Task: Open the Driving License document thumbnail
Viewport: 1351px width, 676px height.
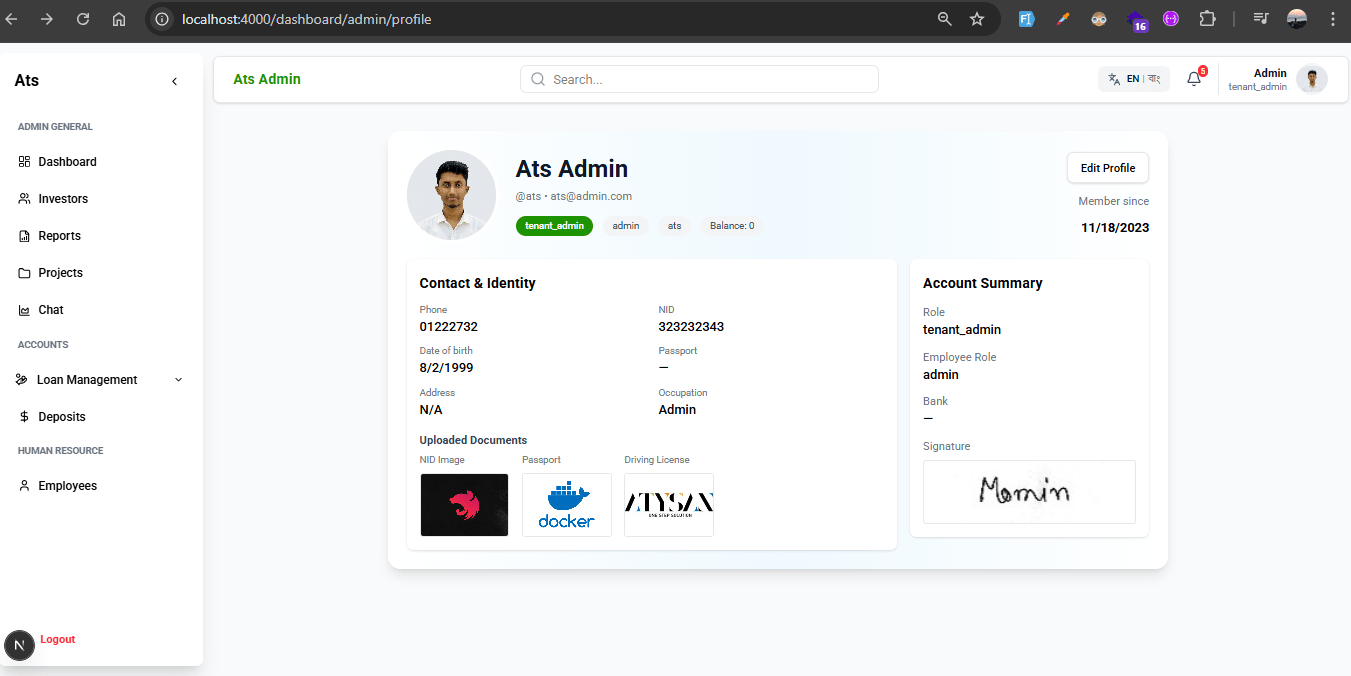Action: click(668, 505)
